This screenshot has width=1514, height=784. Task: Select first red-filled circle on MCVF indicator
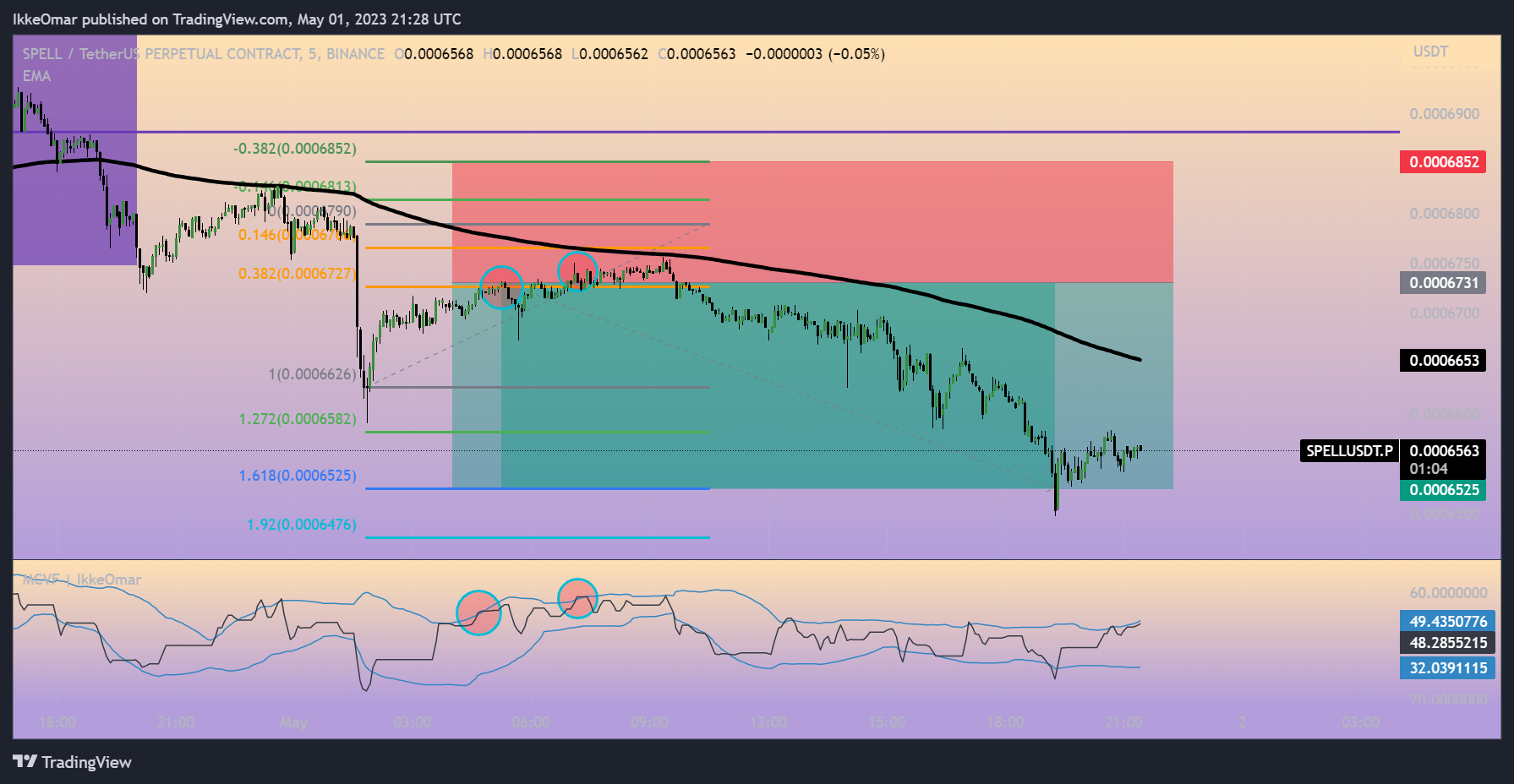tap(478, 612)
